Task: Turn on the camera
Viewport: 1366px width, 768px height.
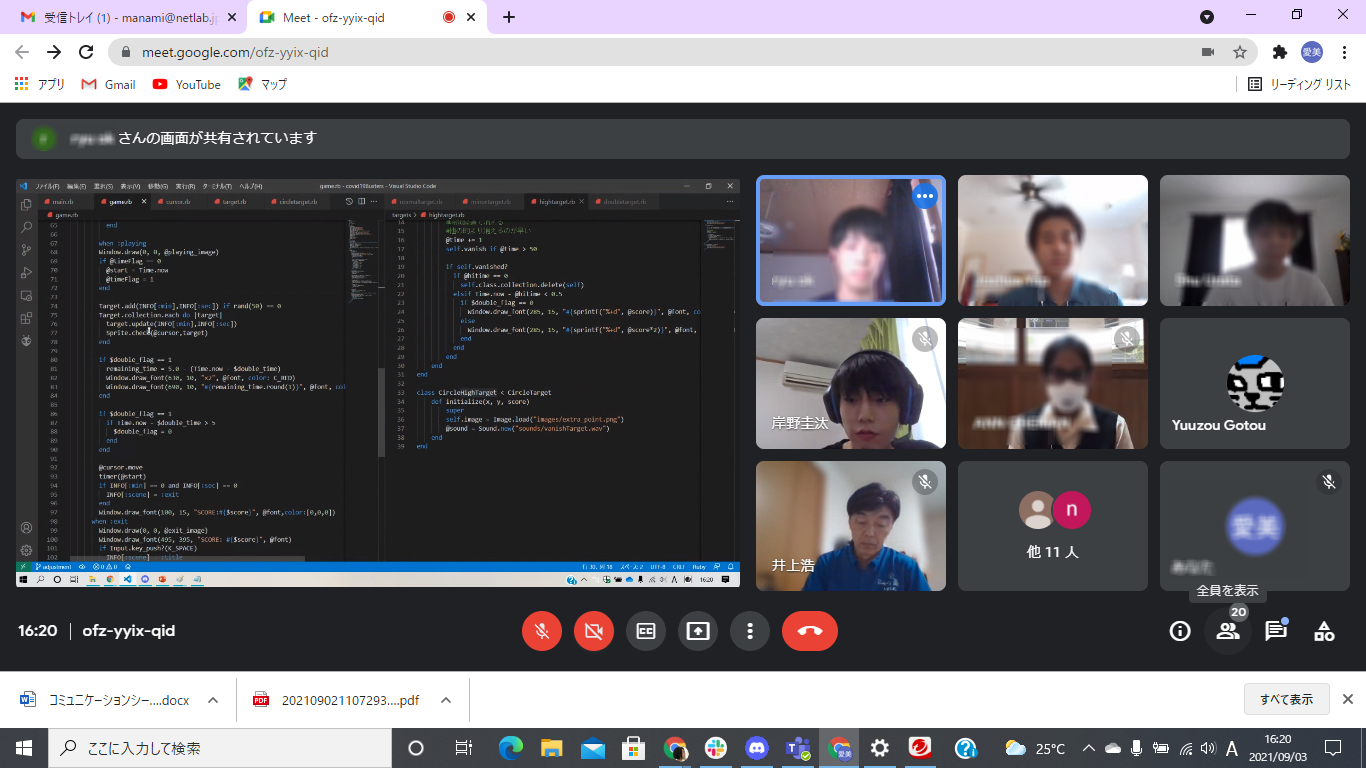Action: pyautogui.click(x=594, y=631)
